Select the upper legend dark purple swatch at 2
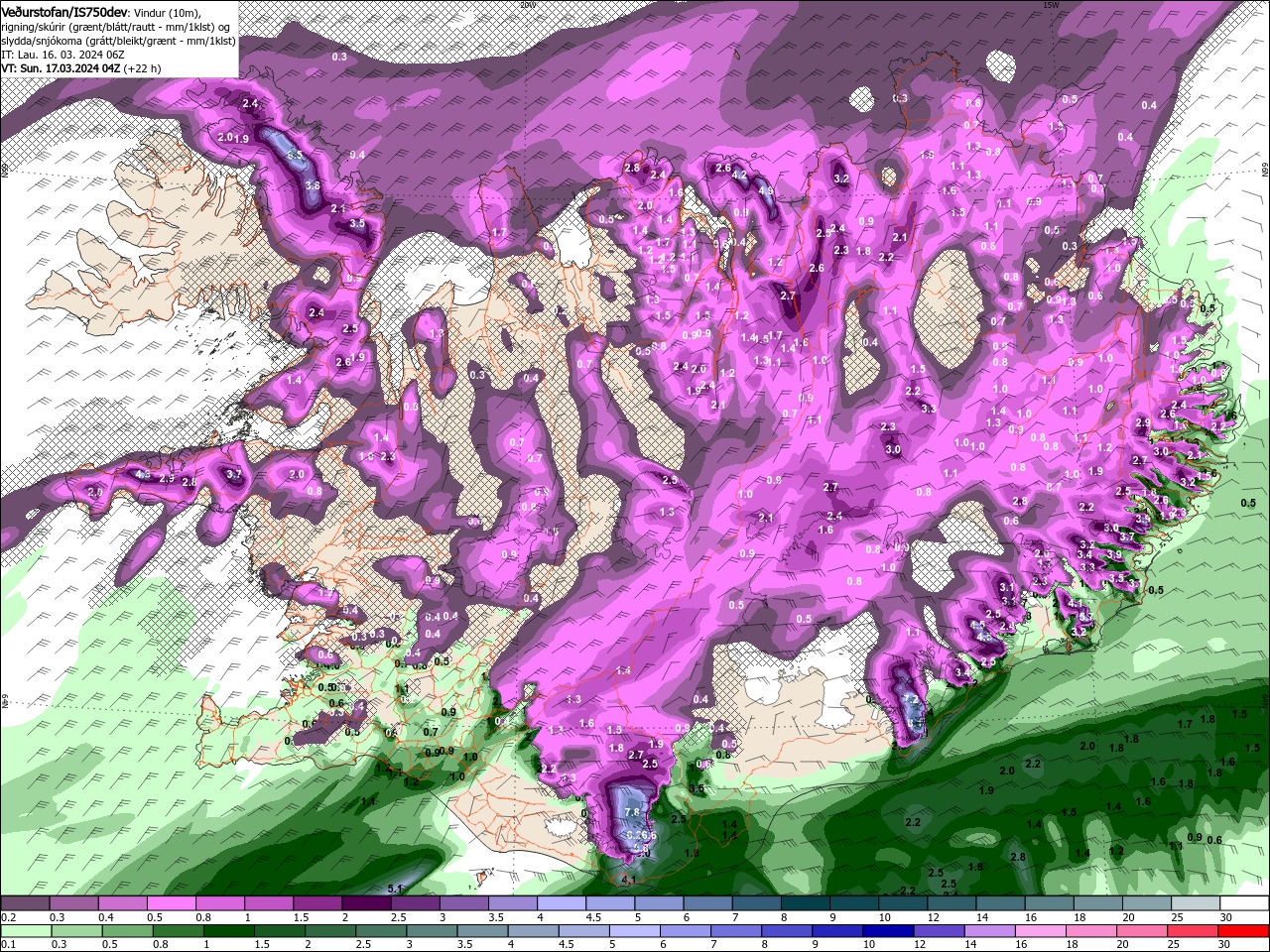 [x=365, y=903]
